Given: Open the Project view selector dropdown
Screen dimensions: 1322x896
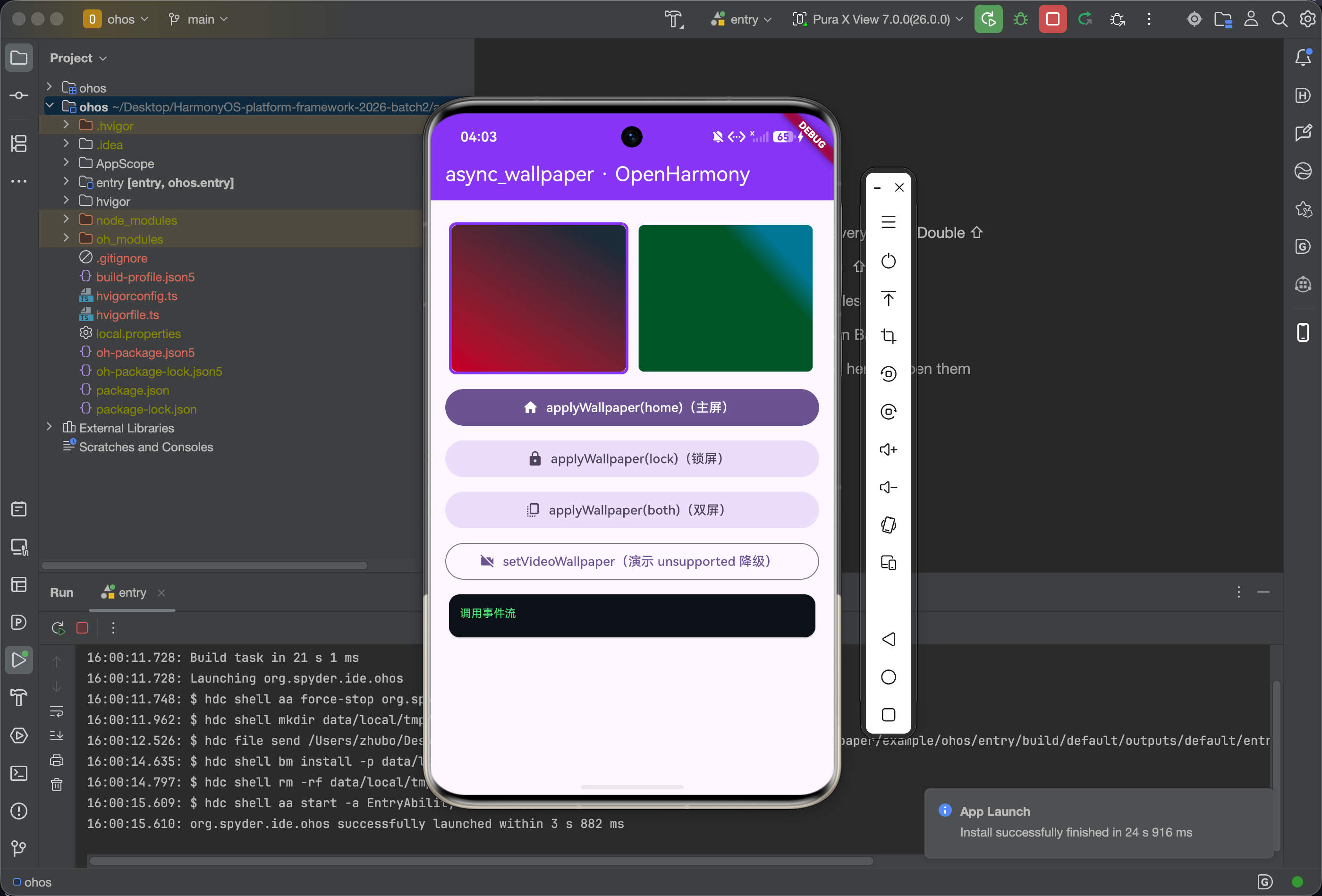Looking at the screenshot, I should (x=78, y=58).
